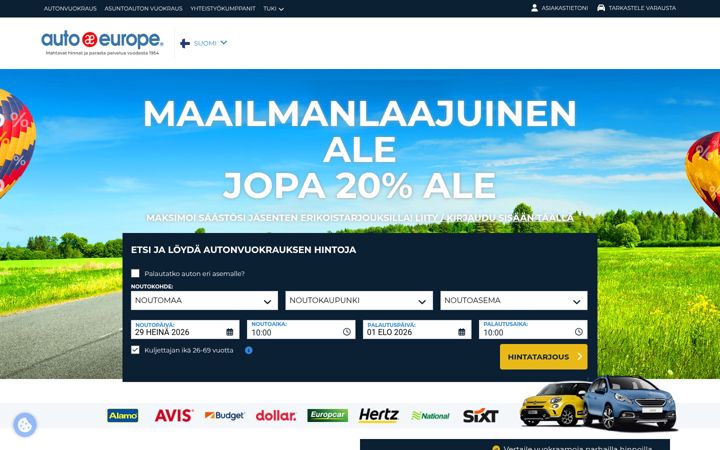The height and width of the screenshot is (450, 720).
Task: Go to ASIAKASTIETONI account link
Action: coord(564,8)
